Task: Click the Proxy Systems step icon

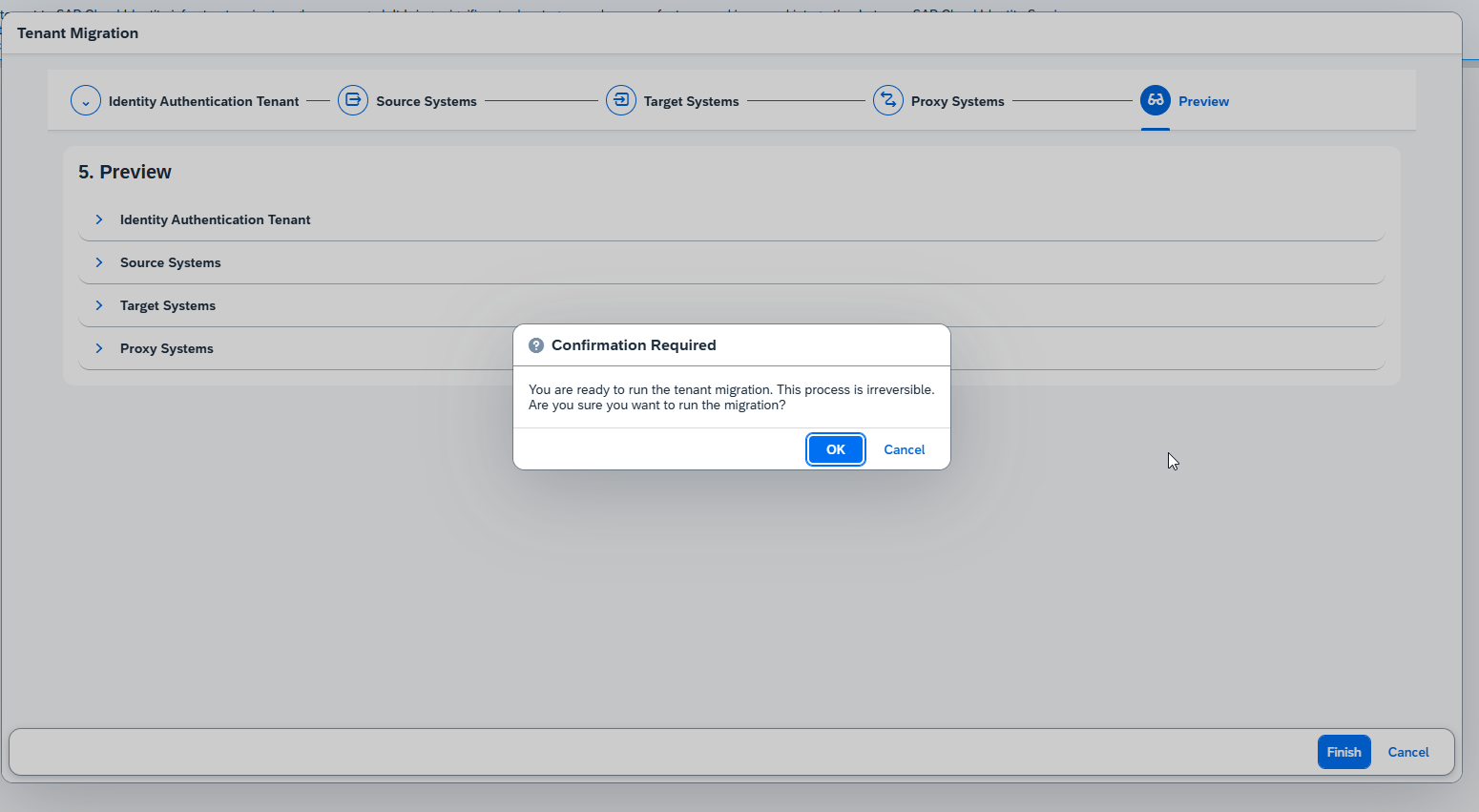Action: (888, 100)
